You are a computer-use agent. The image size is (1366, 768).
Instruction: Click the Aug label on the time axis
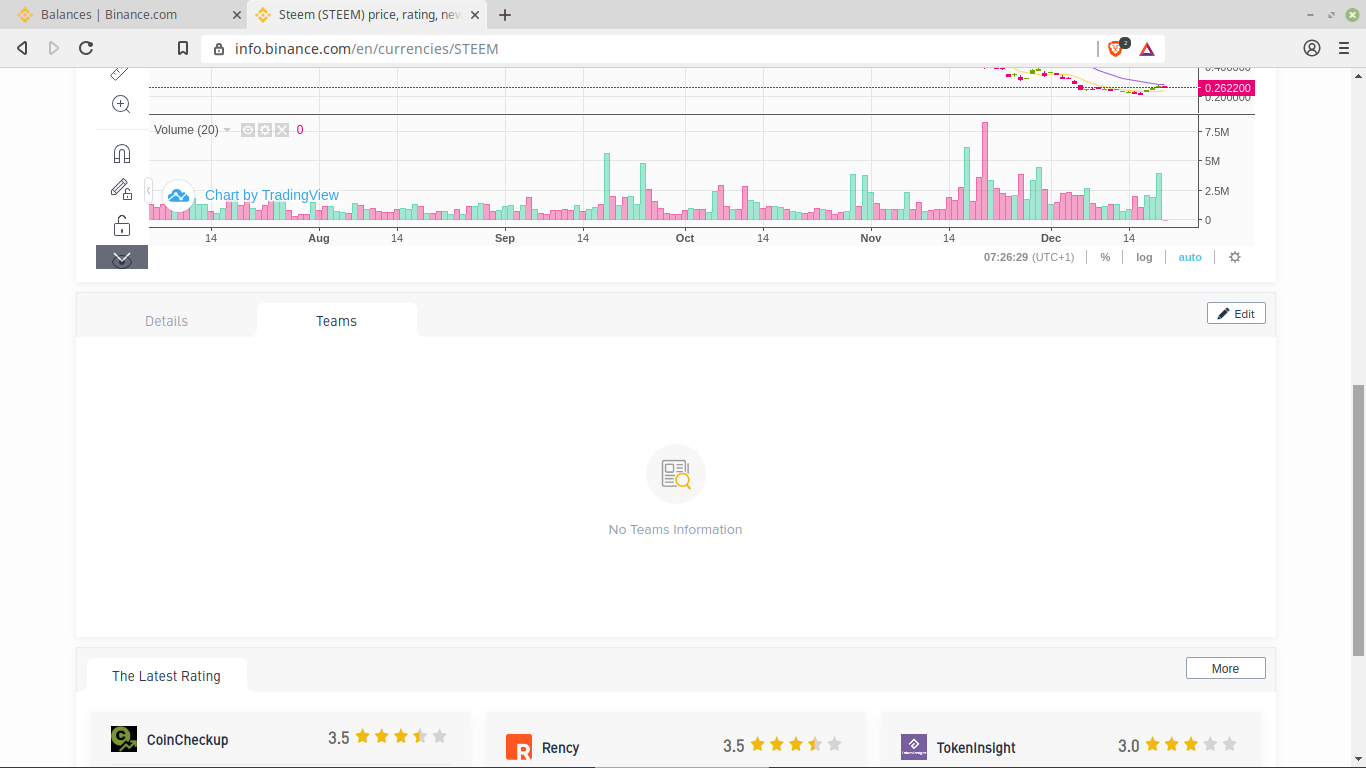pos(319,238)
